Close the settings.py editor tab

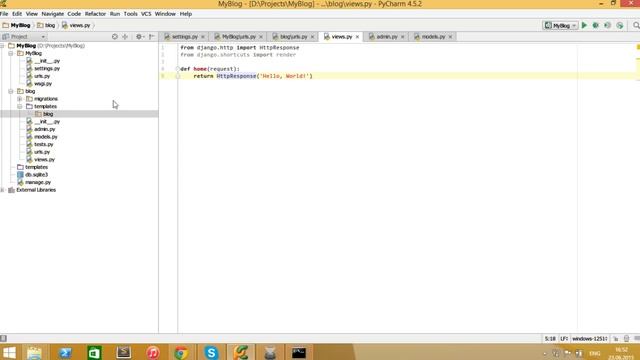pyautogui.click(x=203, y=37)
